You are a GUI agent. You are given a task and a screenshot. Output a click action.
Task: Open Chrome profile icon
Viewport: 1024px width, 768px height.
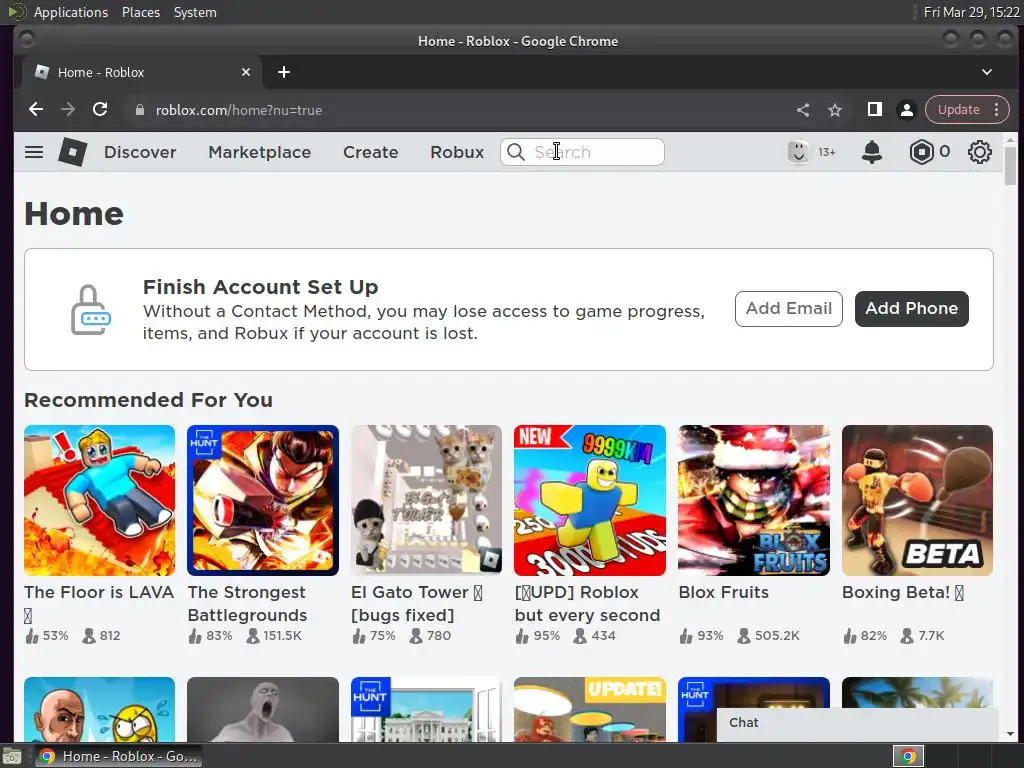tap(906, 110)
